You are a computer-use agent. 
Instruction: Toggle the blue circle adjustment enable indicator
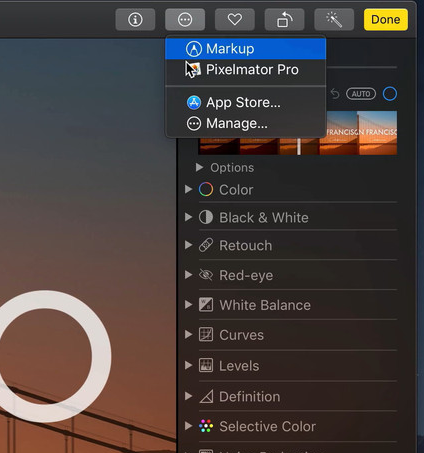click(390, 94)
